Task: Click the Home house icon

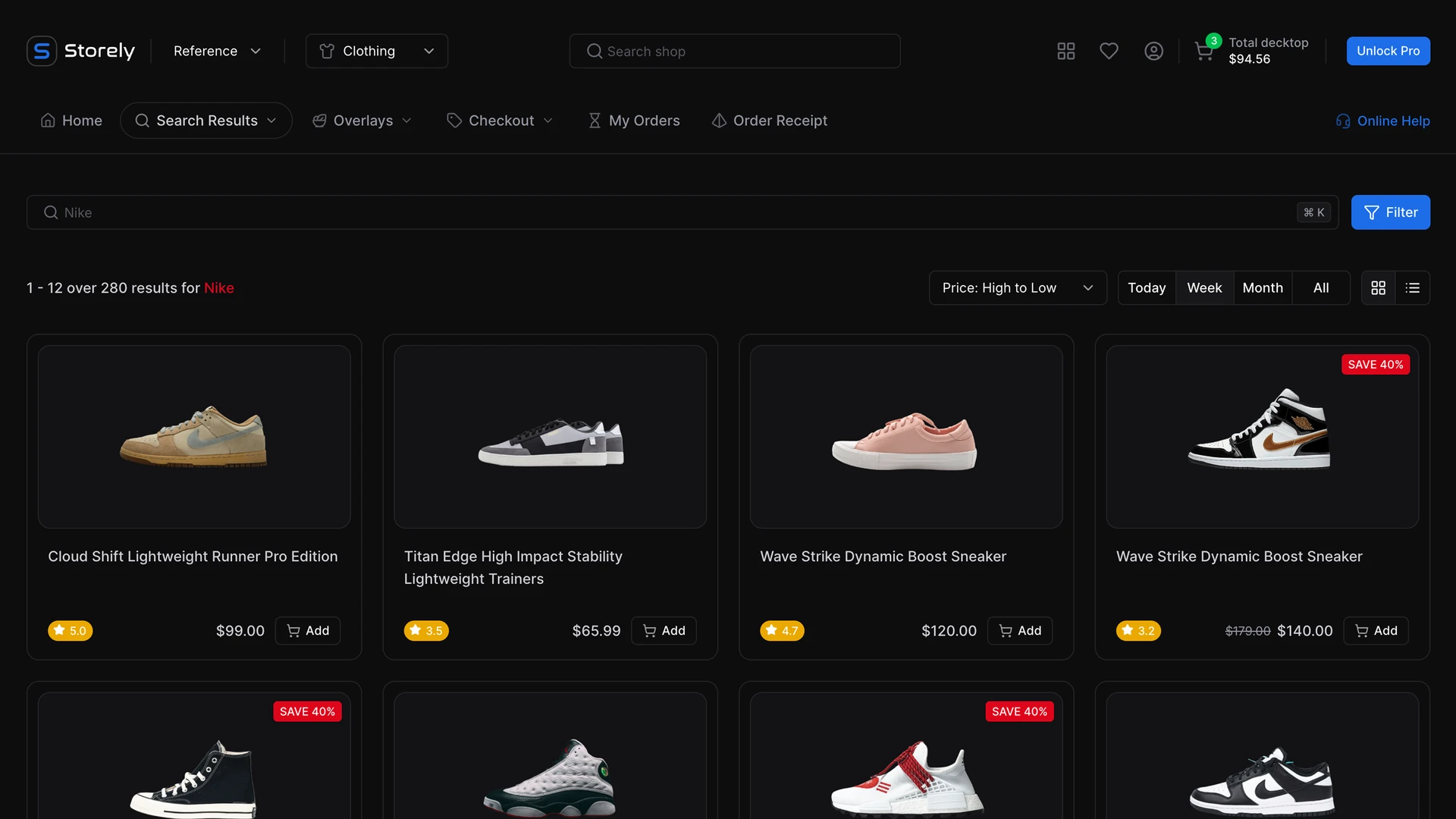Action: coord(48,121)
